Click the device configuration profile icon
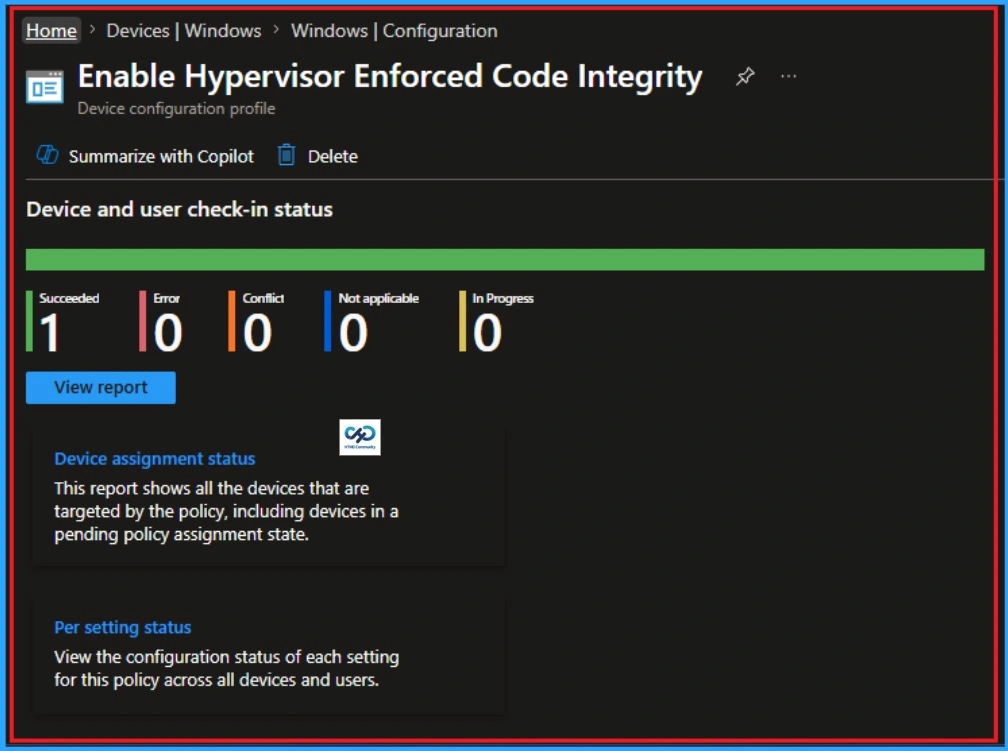The image size is (1008, 751). point(45,87)
